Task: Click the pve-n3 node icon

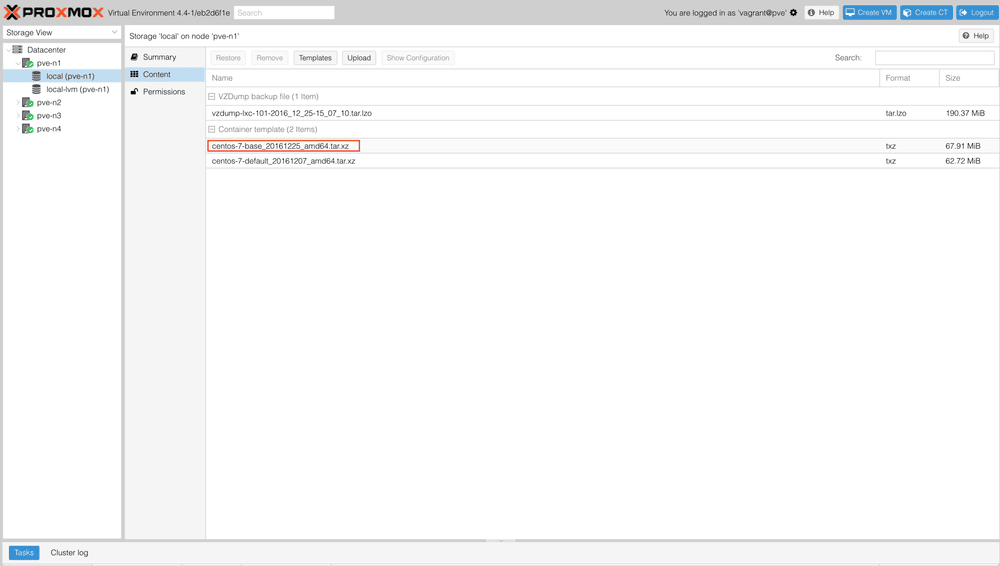Action: pos(27,115)
